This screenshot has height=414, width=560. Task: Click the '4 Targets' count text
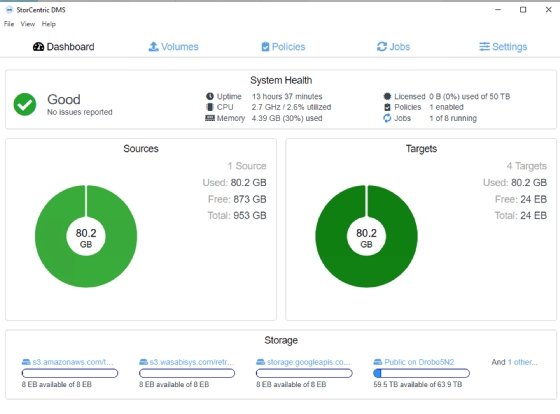click(527, 166)
